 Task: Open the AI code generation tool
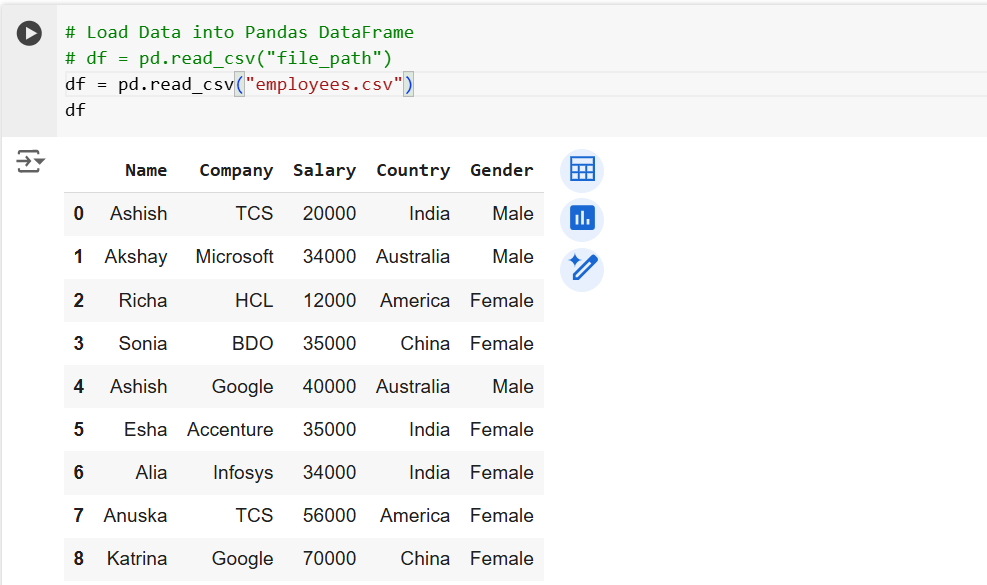581,270
